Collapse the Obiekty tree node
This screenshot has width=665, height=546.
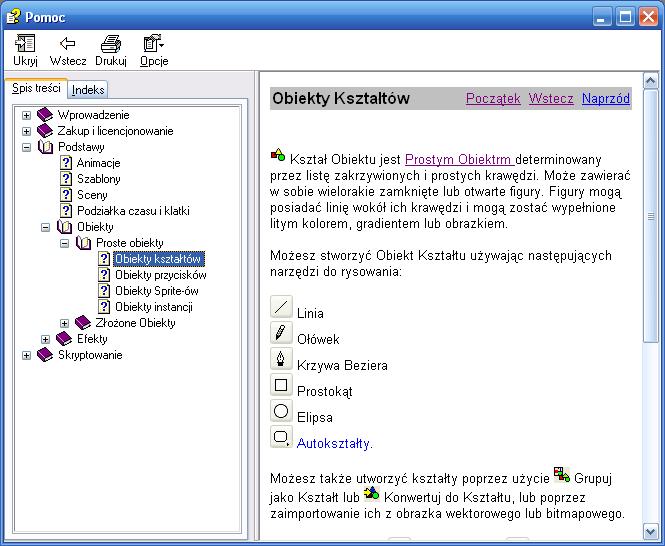pos(45,227)
